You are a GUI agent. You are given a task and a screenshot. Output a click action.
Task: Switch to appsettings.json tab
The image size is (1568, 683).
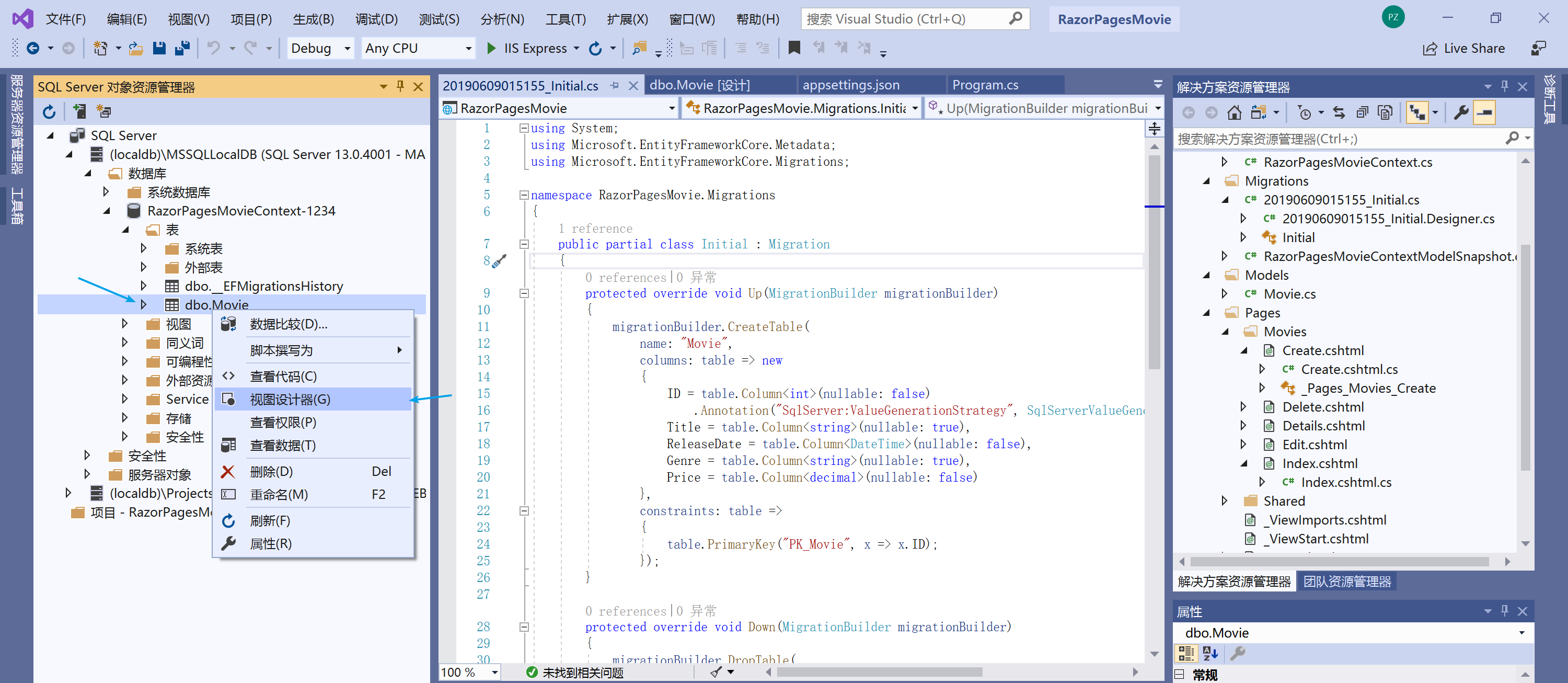coord(850,85)
